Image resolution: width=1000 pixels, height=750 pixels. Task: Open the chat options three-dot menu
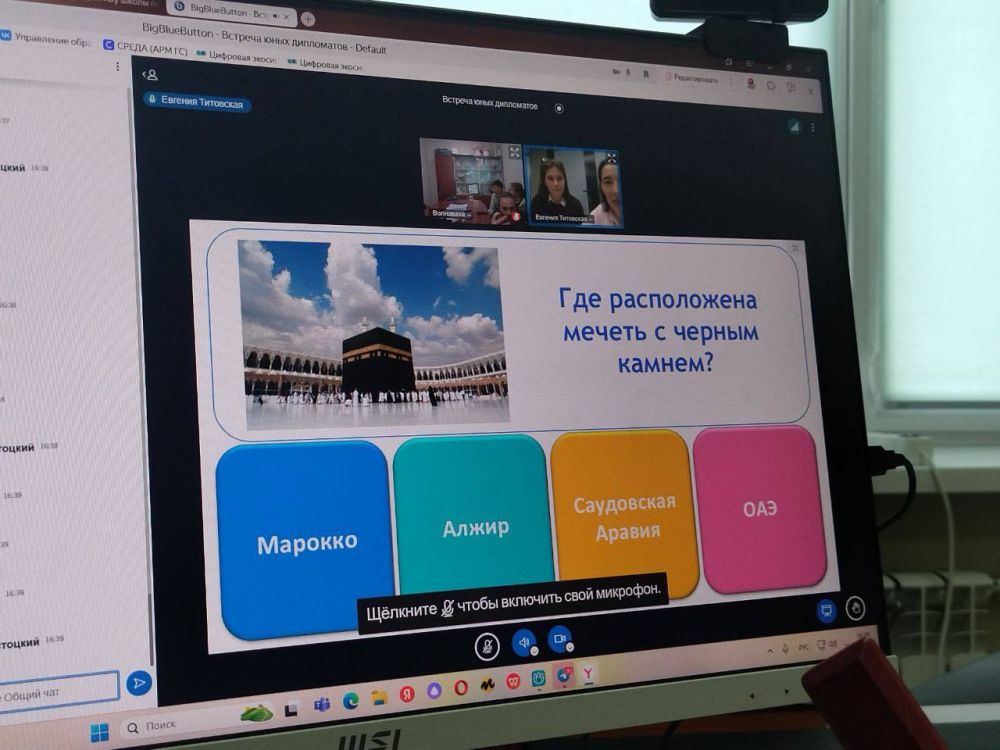pyautogui.click(x=117, y=66)
